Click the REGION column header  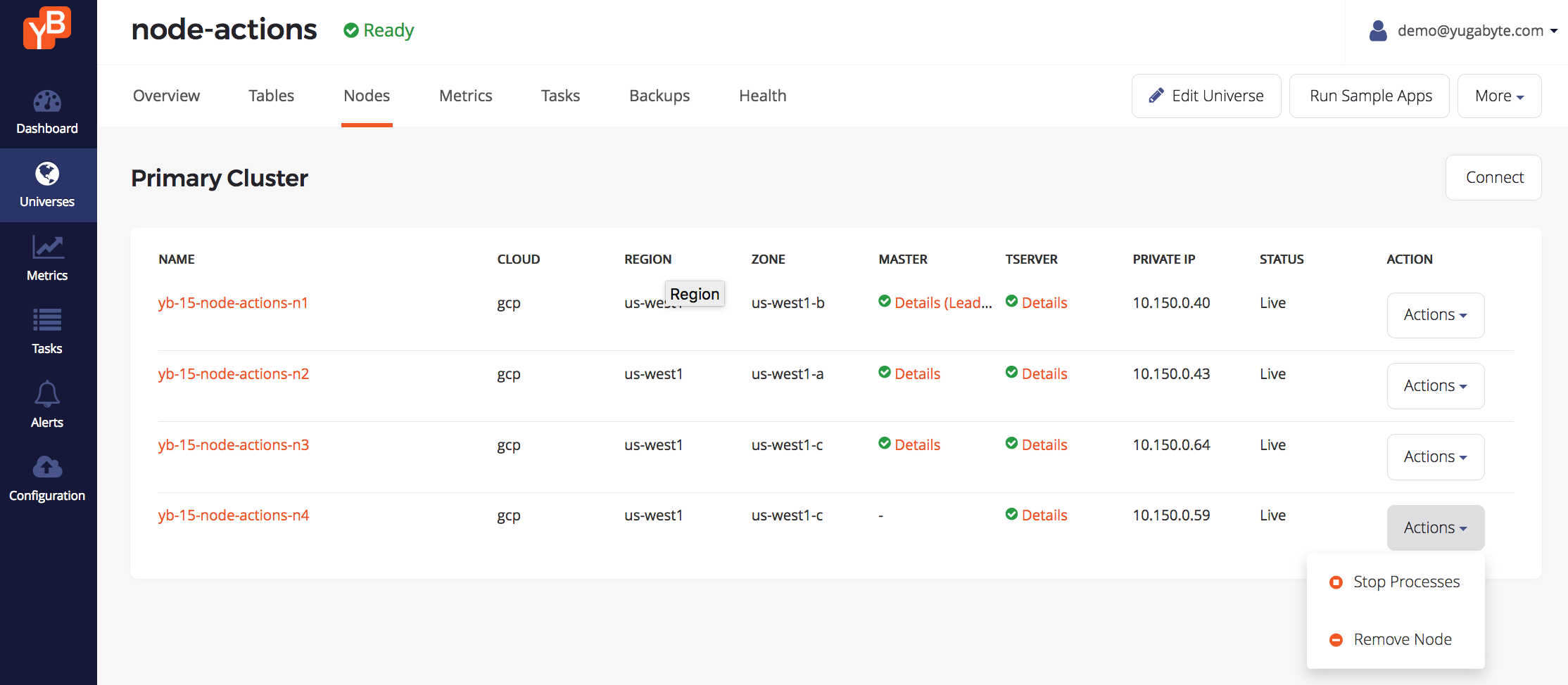[647, 260]
